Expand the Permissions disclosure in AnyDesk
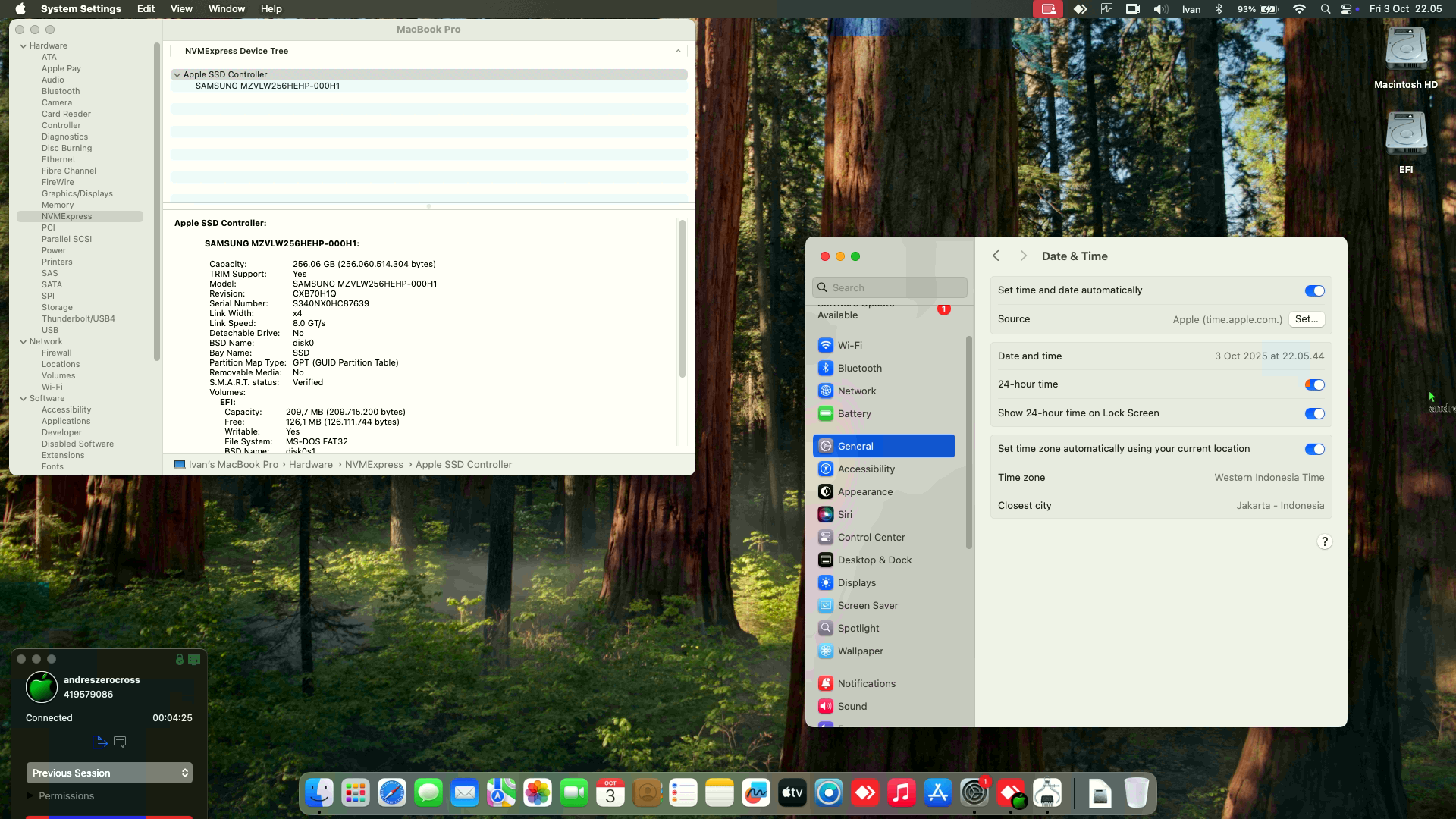Screen dimensions: 1456x819 (30, 795)
